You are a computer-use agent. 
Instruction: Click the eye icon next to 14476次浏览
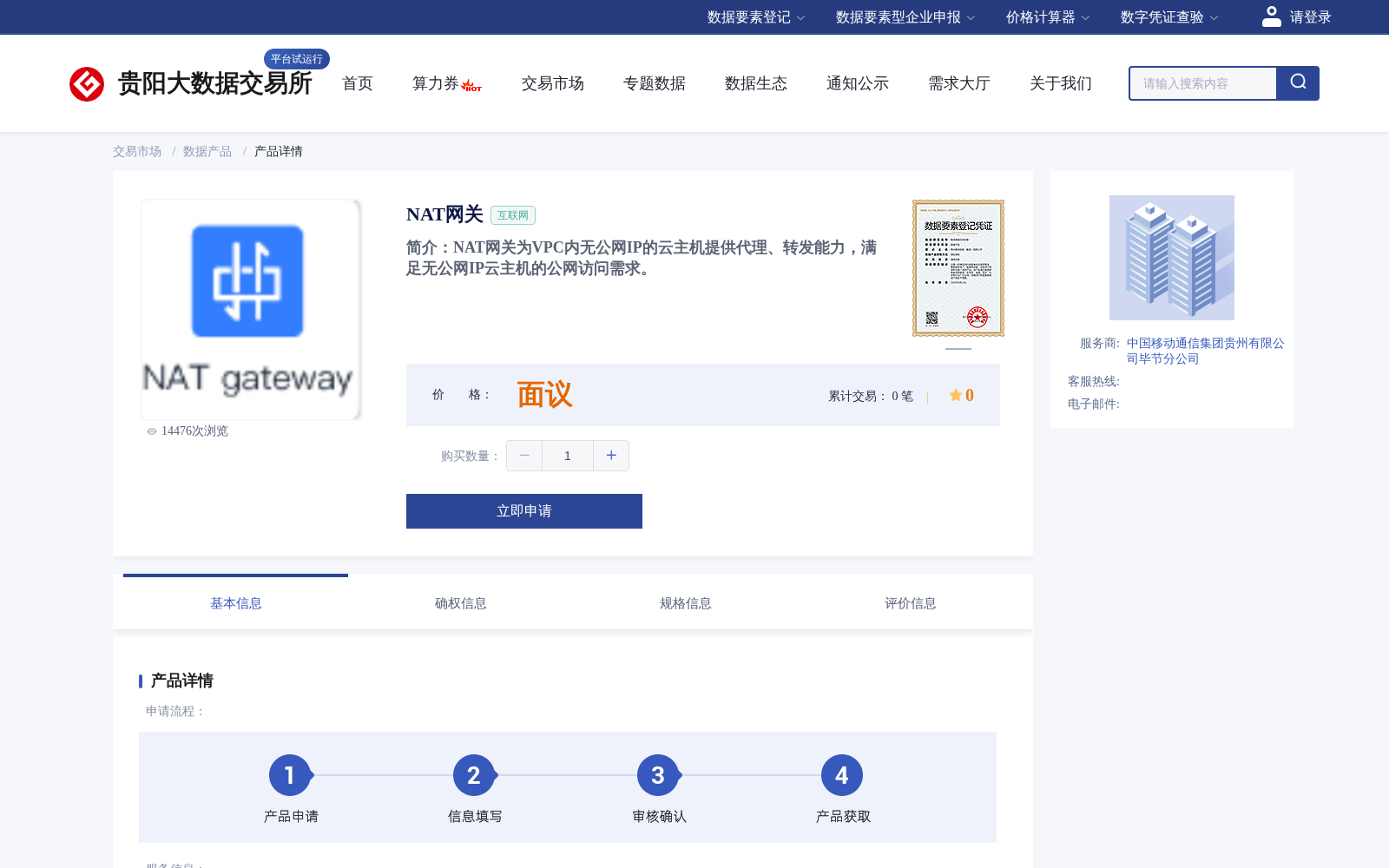(x=152, y=431)
